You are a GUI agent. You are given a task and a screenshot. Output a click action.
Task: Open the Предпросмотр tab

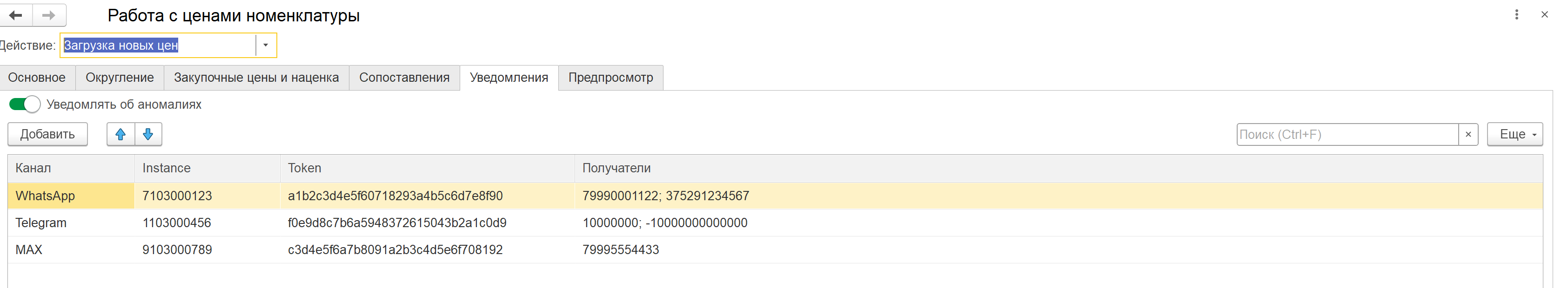[x=610, y=78]
